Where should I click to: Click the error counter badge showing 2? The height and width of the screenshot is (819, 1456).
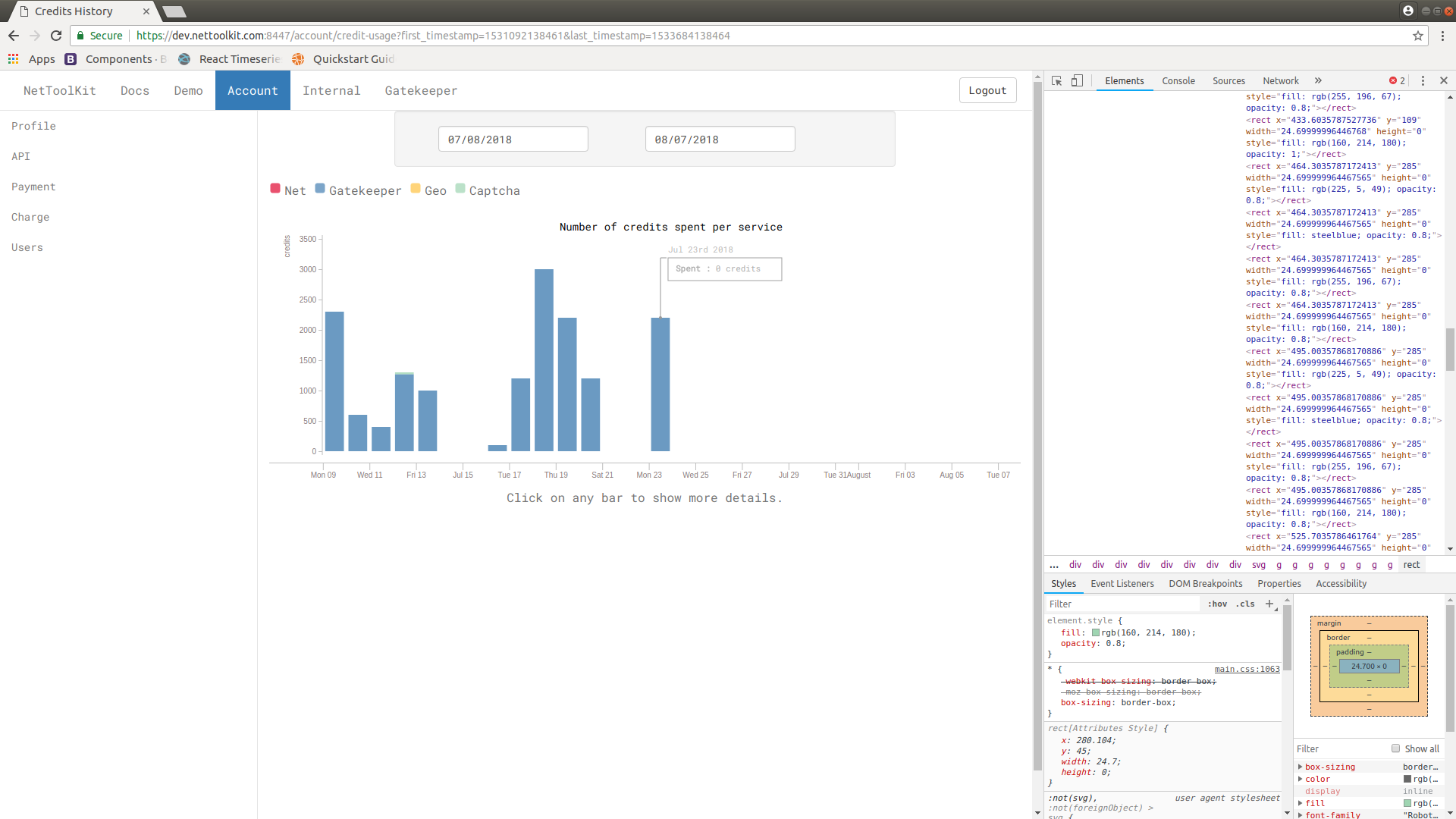click(x=1395, y=80)
